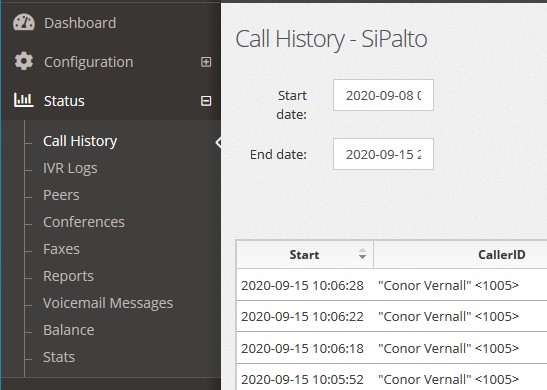This screenshot has height=390, width=547.
Task: Click the Start column header
Action: point(305,254)
